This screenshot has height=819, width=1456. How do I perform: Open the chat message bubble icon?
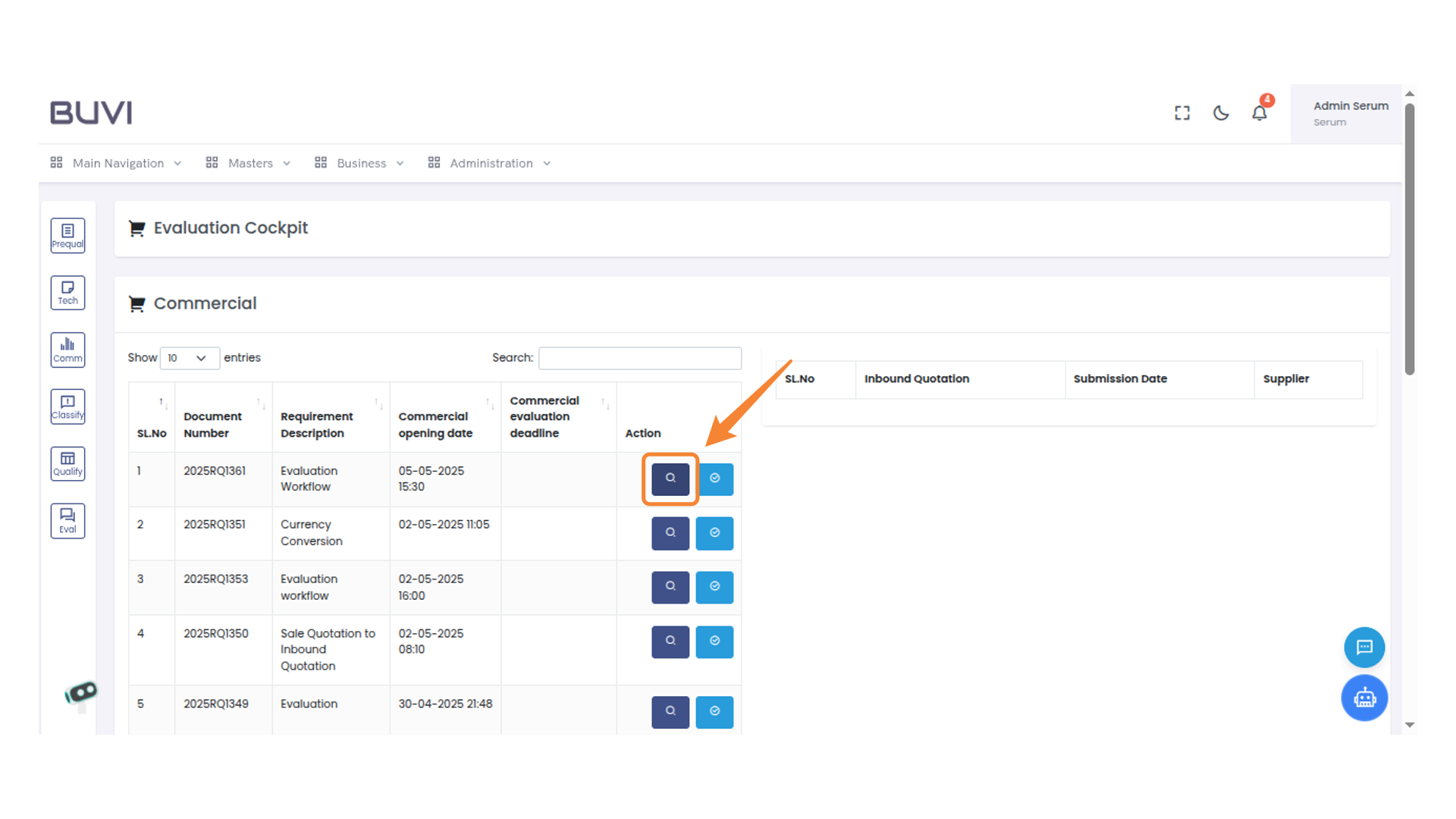tap(1364, 647)
